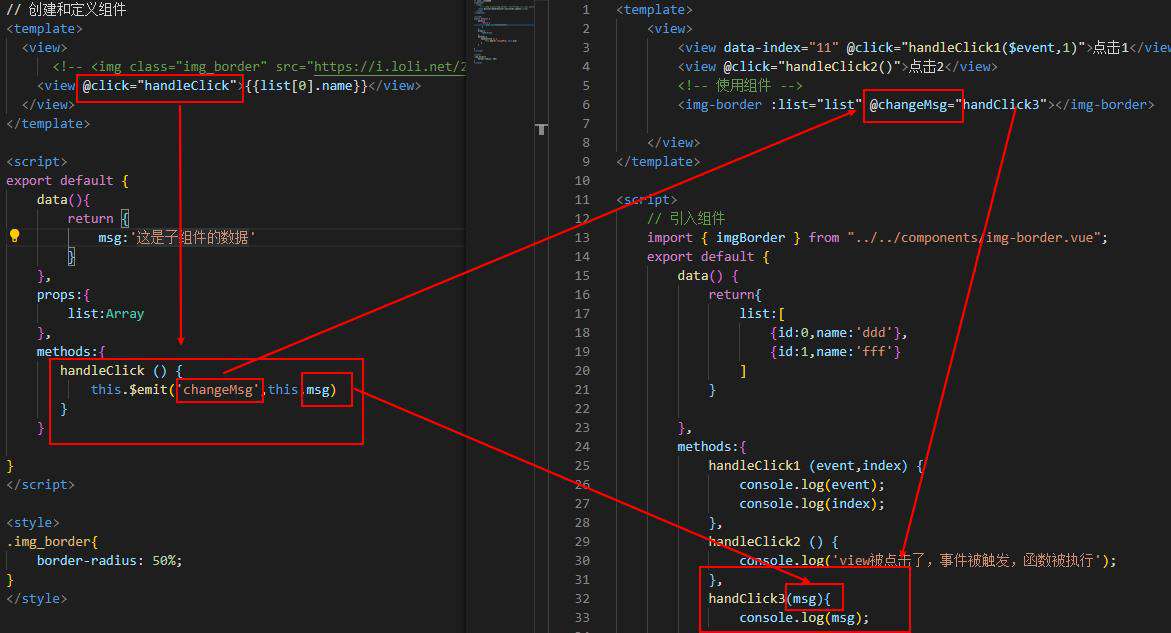Click 'export default {' on line 14
Screen dimensions: 1171x633
[708, 257]
